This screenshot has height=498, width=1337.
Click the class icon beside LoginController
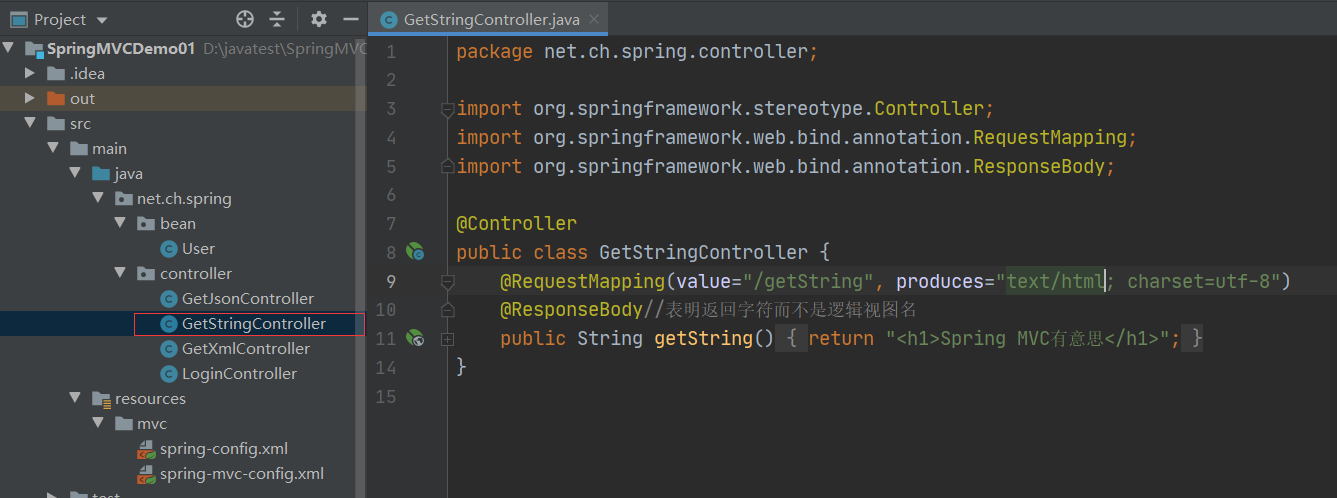pos(169,373)
